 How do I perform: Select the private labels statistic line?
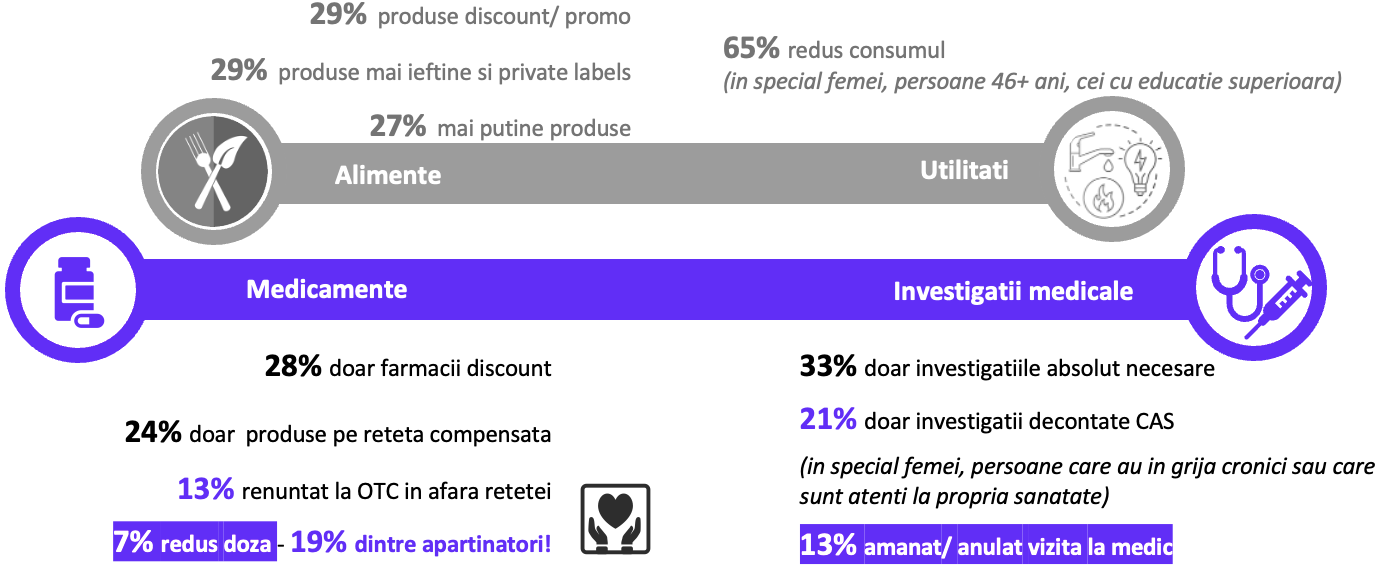[420, 72]
